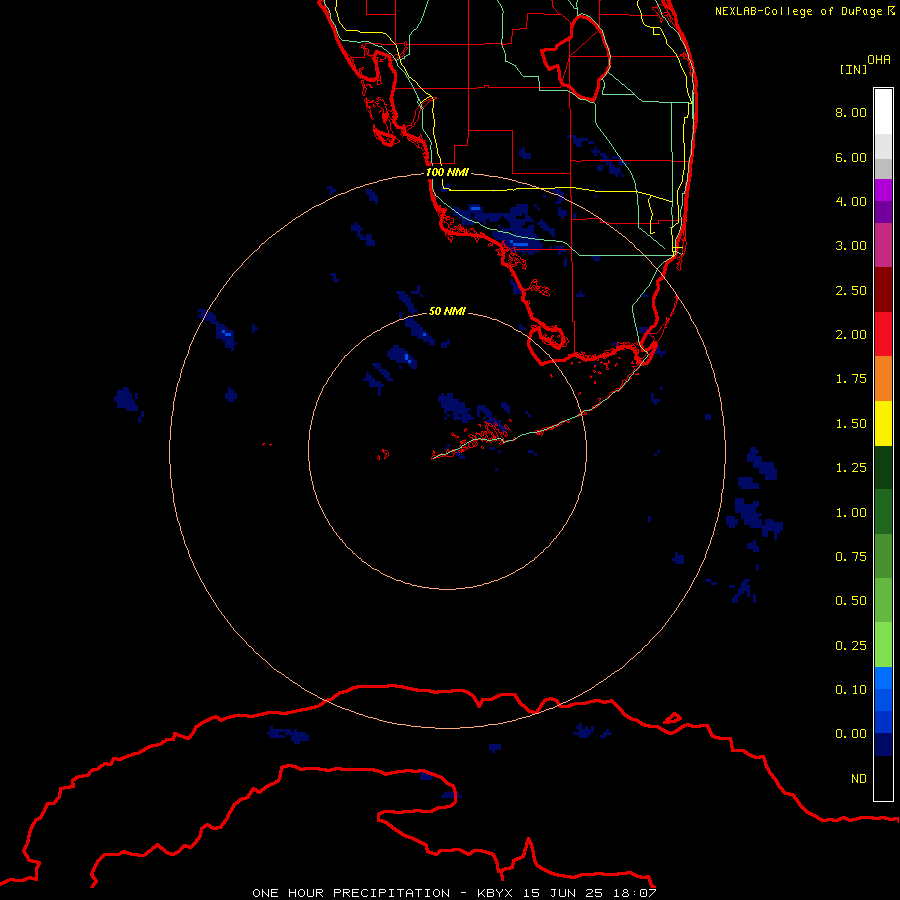
Task: Click the black ND swatch in the legend
Action: coord(883,778)
